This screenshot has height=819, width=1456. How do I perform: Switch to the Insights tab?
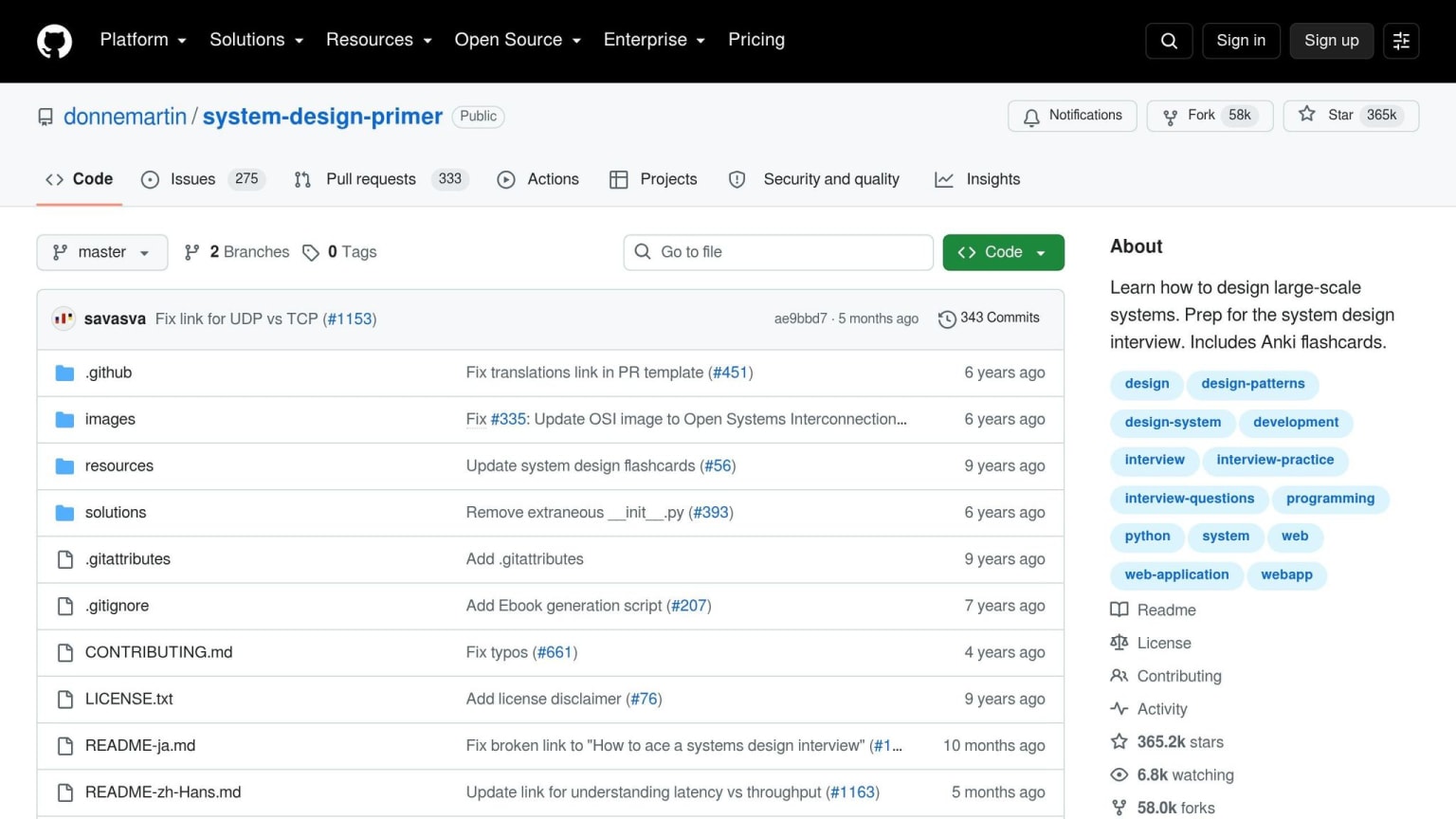coord(977,179)
